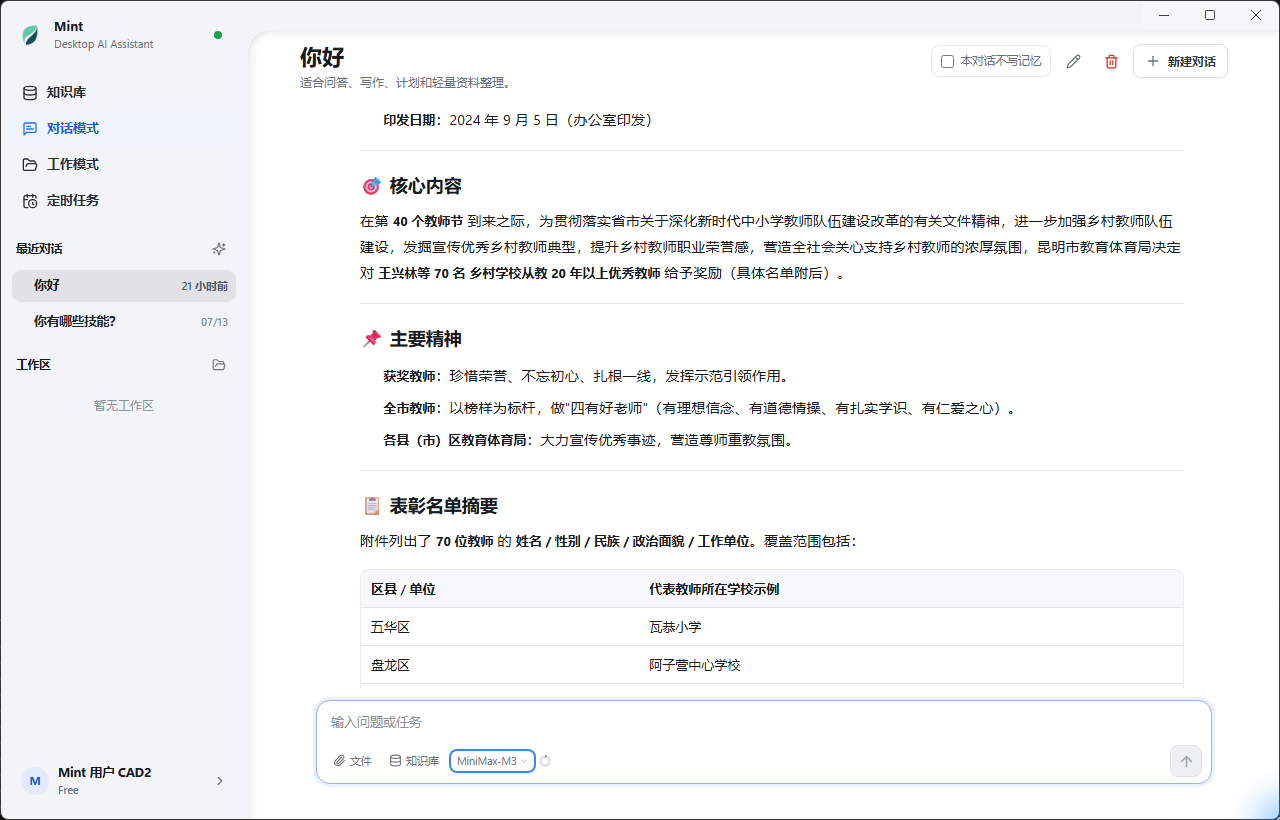Image resolution: width=1280 pixels, height=820 pixels.
Task: Click the red trash delete icon
Action: click(1111, 61)
